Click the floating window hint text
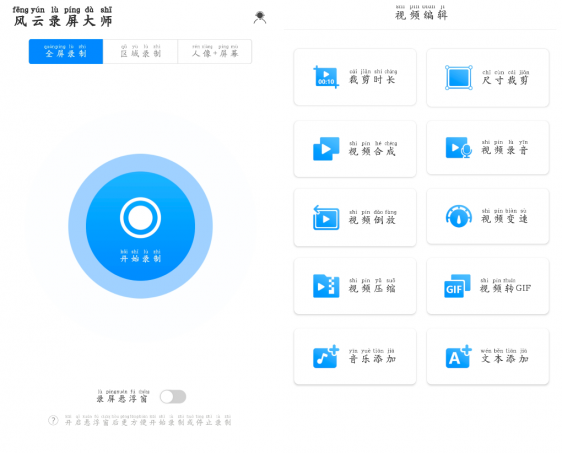 pyautogui.click(x=148, y=420)
